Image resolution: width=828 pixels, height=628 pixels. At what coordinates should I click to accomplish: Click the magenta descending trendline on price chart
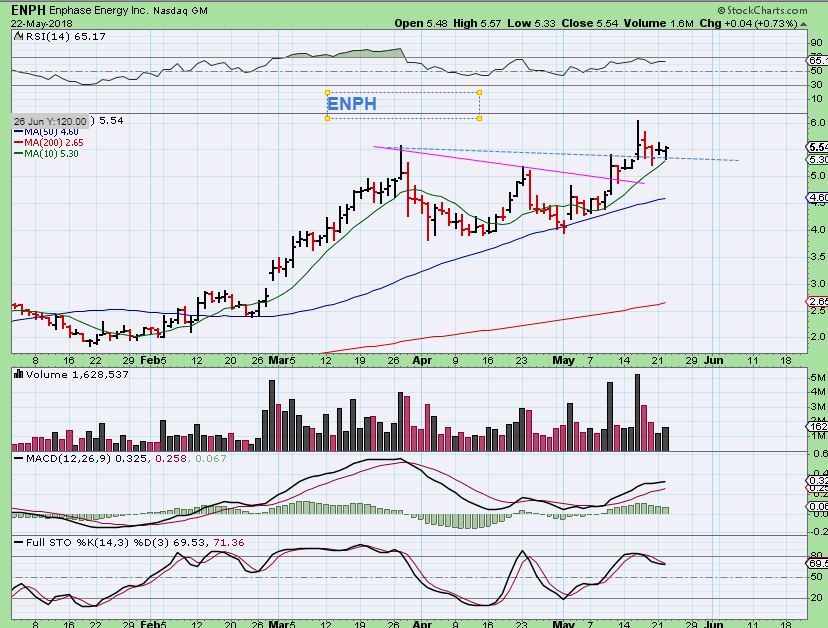pos(509,165)
